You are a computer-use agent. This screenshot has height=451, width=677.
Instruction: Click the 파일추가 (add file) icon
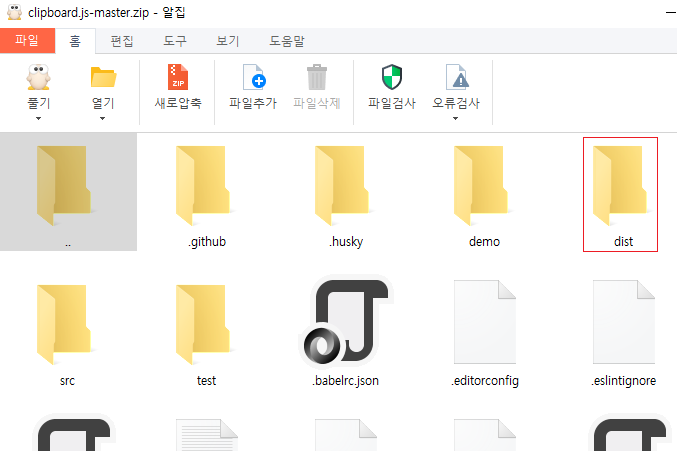(254, 77)
